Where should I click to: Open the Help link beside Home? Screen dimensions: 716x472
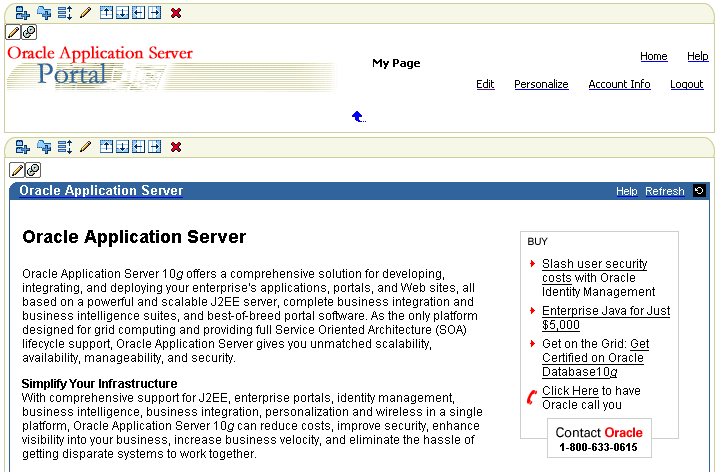click(x=698, y=56)
